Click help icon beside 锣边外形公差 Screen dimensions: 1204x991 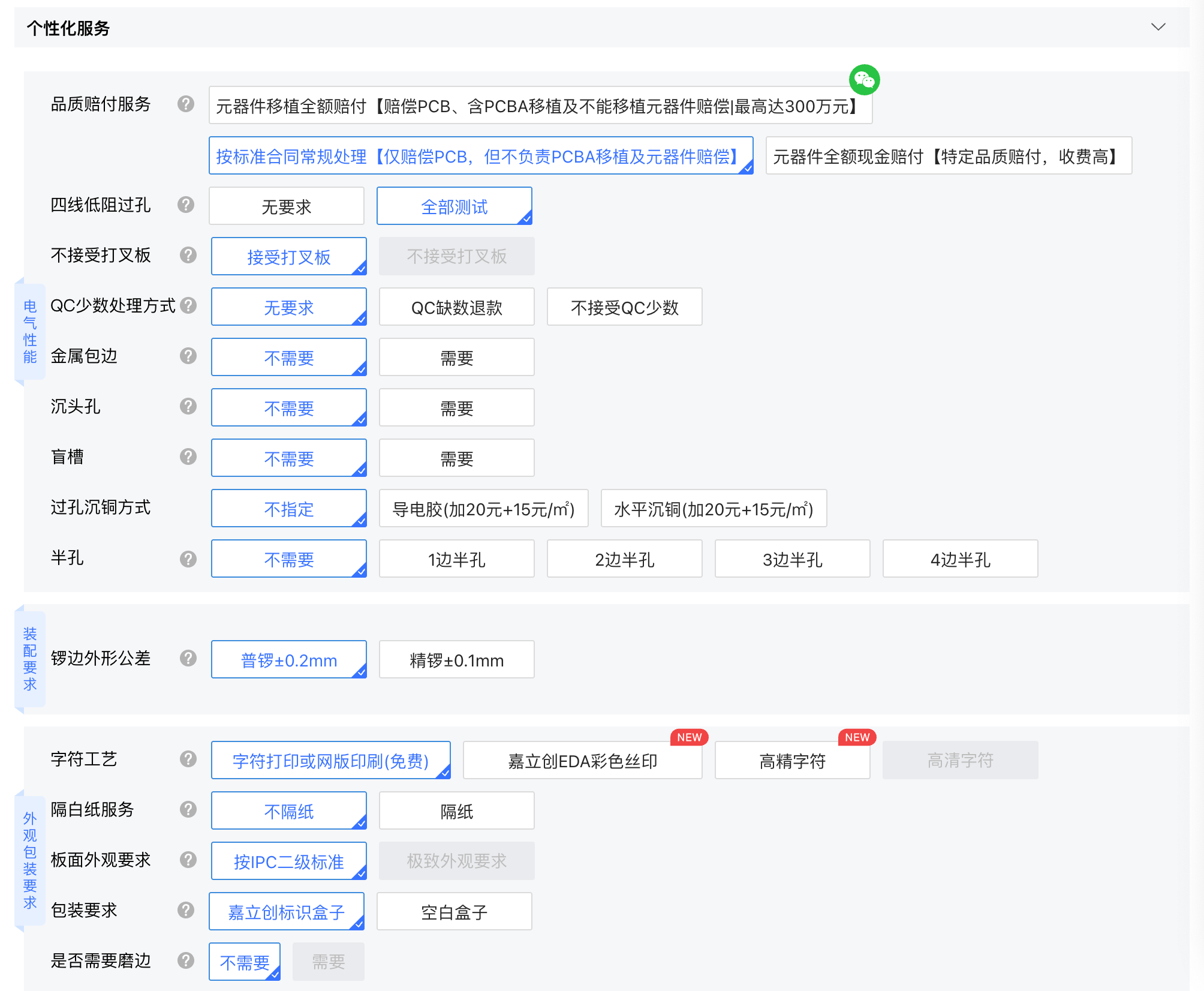[188, 659]
